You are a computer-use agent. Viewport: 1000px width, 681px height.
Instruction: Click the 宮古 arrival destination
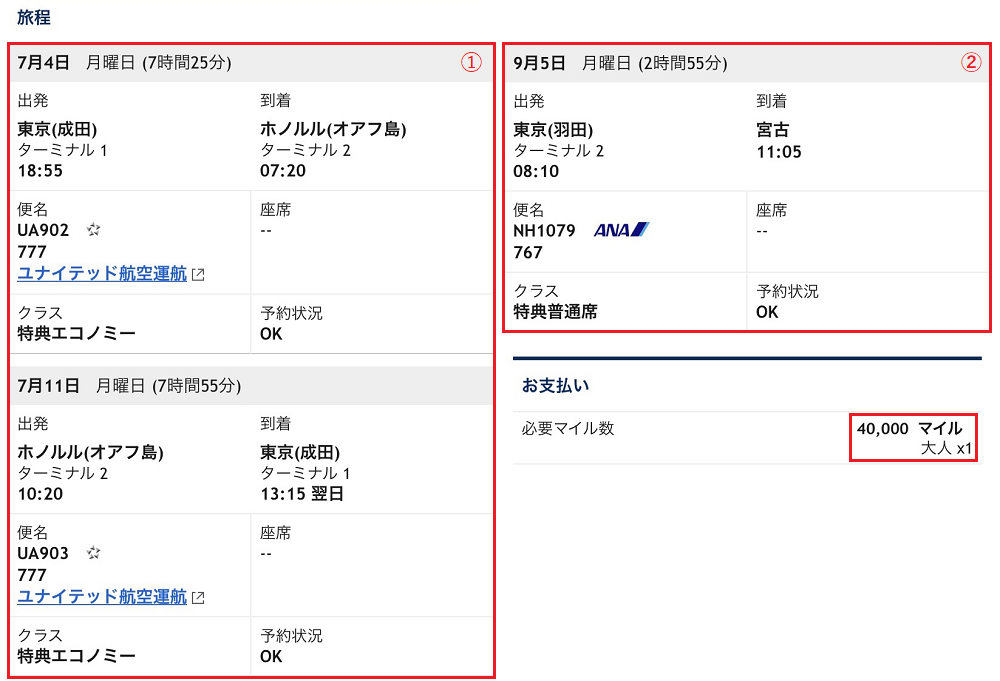pos(773,130)
